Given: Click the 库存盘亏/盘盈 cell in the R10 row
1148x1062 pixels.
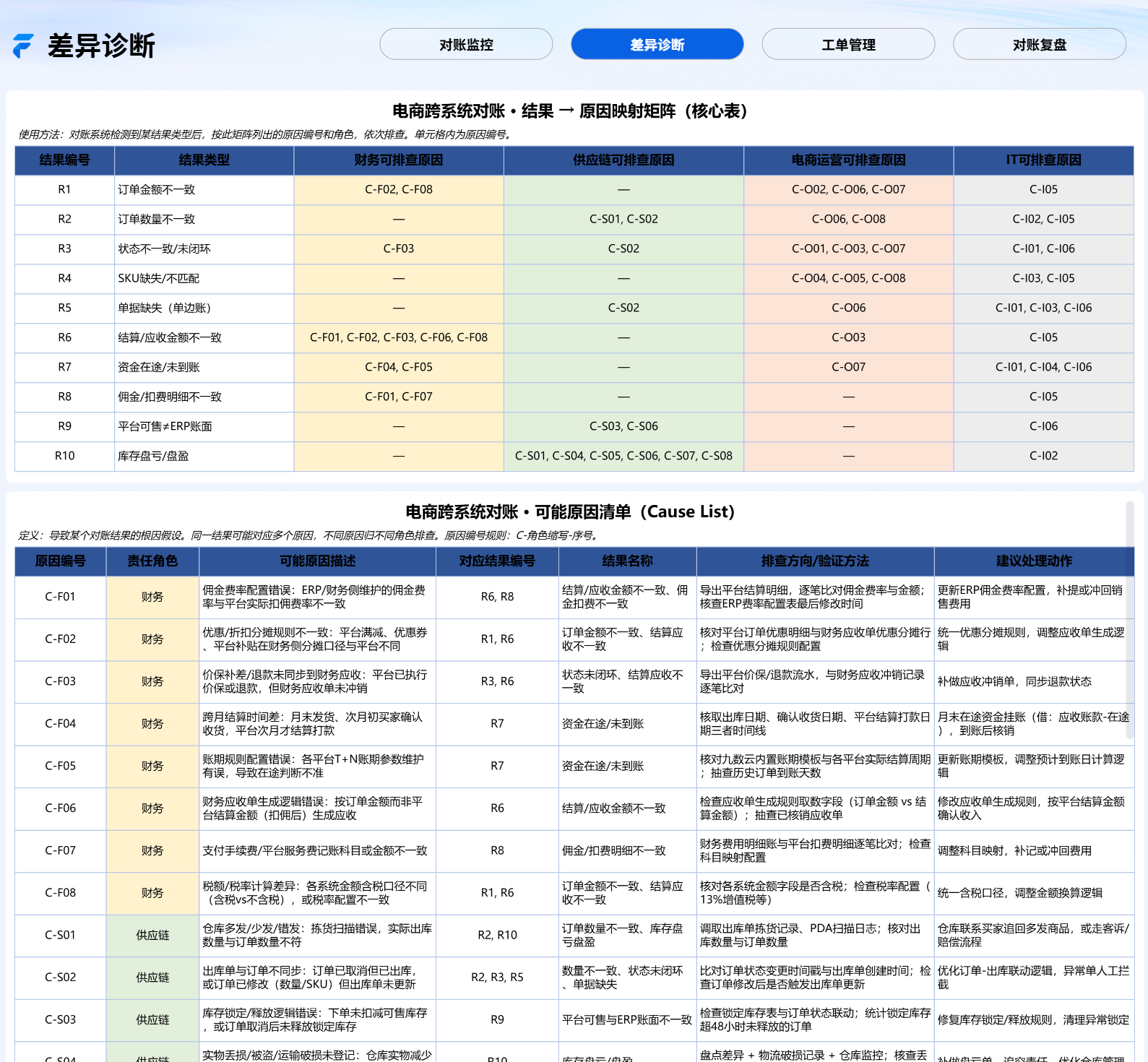Looking at the screenshot, I should (204, 457).
